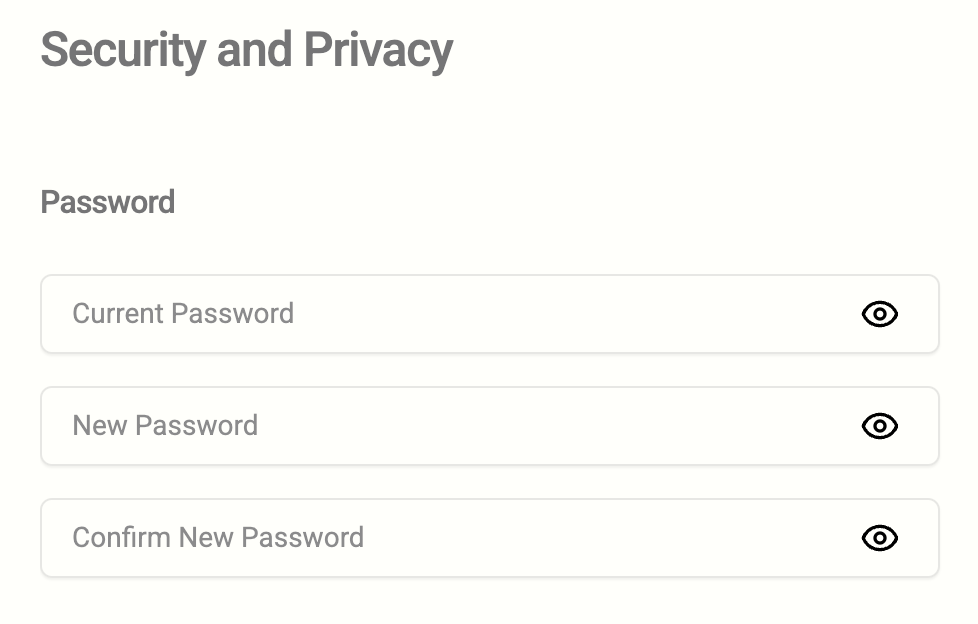This screenshot has width=978, height=624.
Task: Click the Current Password input field
Action: [450, 314]
